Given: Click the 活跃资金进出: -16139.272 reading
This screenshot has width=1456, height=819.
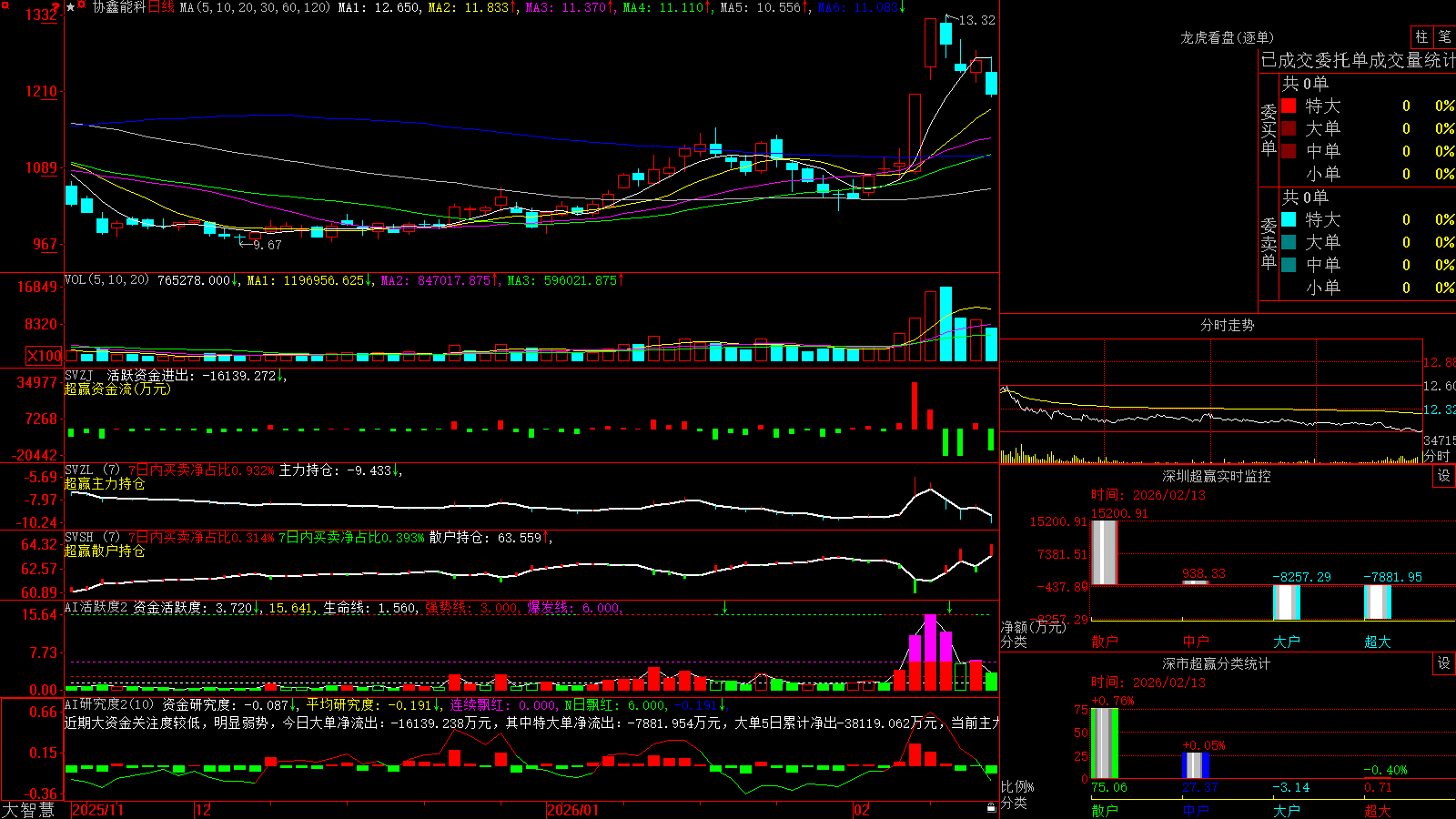Looking at the screenshot, I should pos(192,376).
